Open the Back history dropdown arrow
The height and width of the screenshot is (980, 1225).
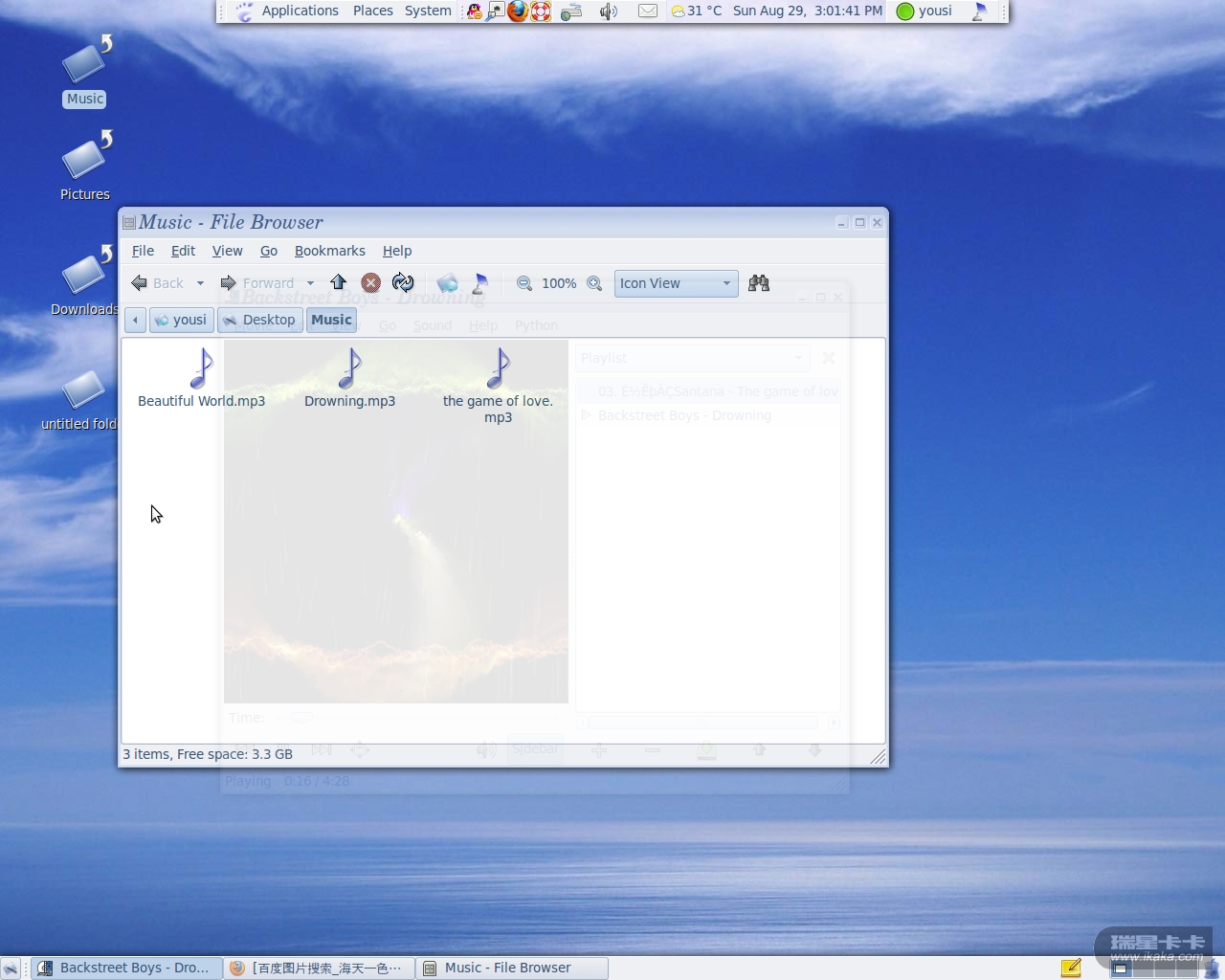200,283
